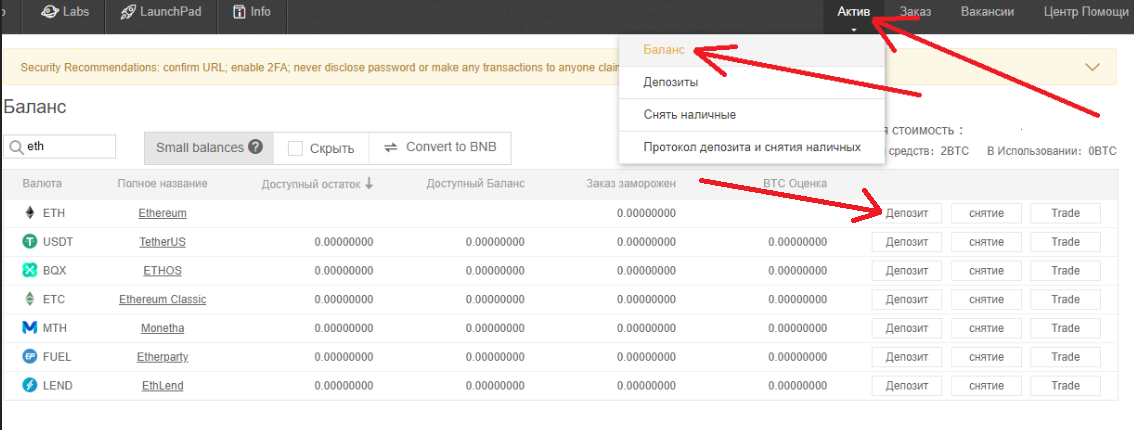Click the Small balances help question icon
The image size is (1134, 430).
coord(256,148)
